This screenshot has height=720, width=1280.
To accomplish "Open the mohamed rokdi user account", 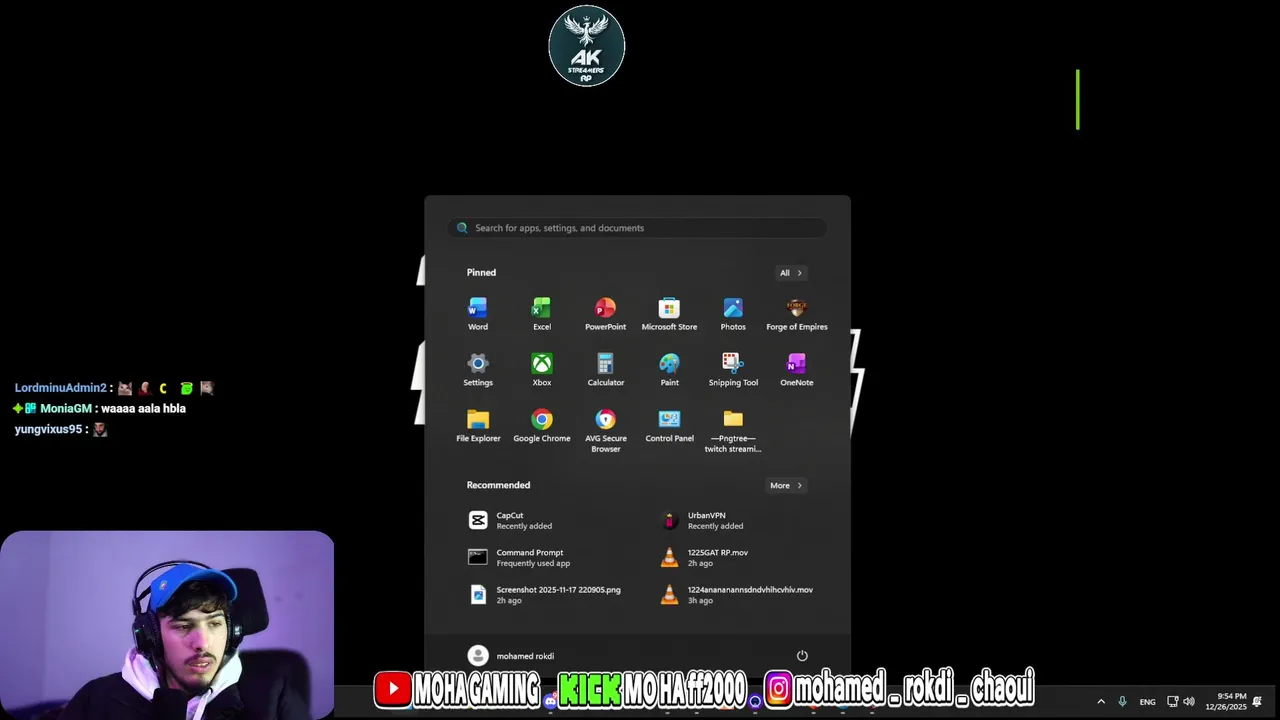I will pyautogui.click(x=511, y=656).
